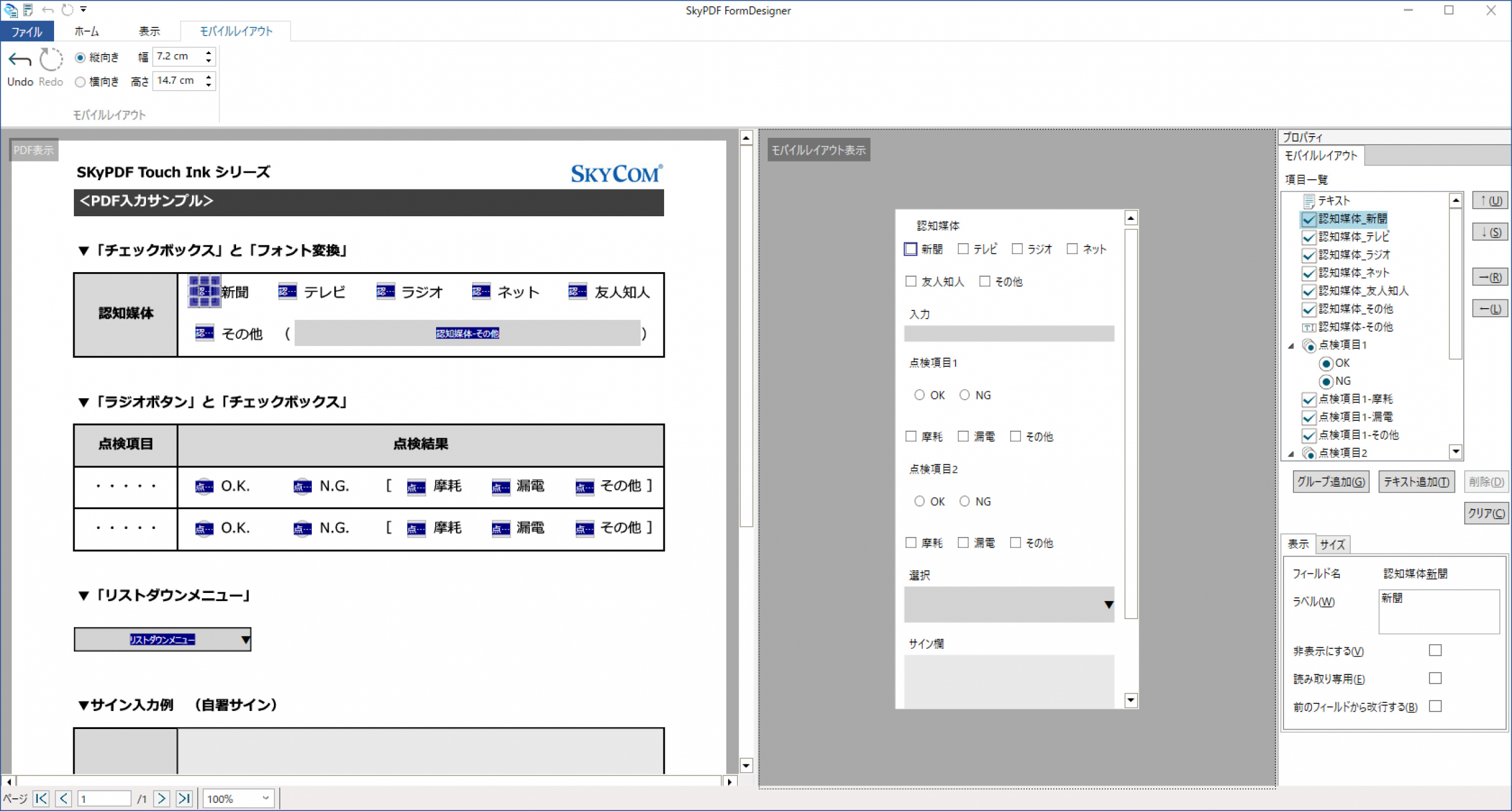Collapse the 点検項目1 tree node
This screenshot has width=1512, height=811.
pyautogui.click(x=1290, y=346)
